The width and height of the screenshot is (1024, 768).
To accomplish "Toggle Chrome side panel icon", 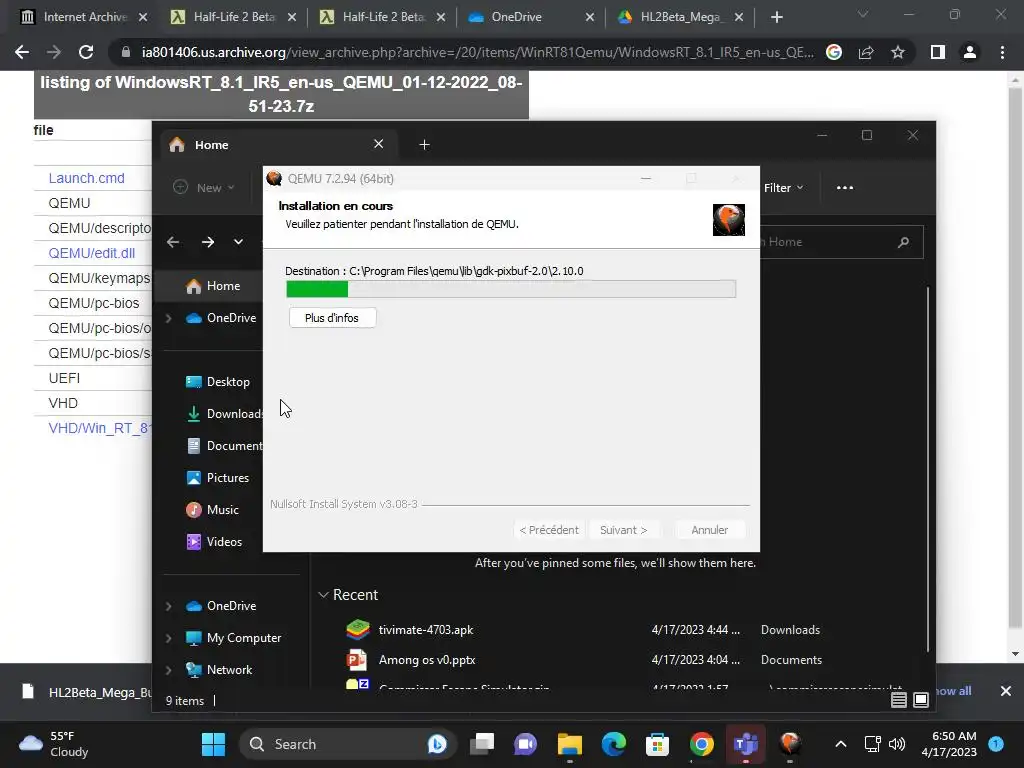I will click(938, 52).
